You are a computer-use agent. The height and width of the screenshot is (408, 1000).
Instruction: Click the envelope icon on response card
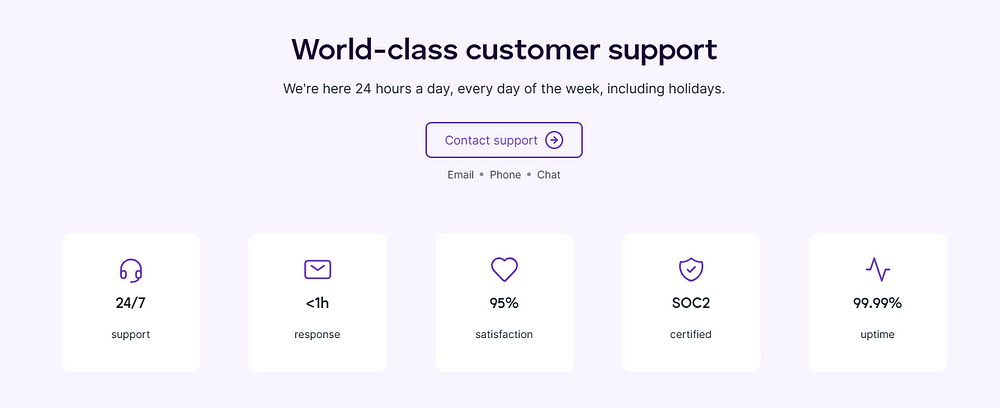pos(318,270)
